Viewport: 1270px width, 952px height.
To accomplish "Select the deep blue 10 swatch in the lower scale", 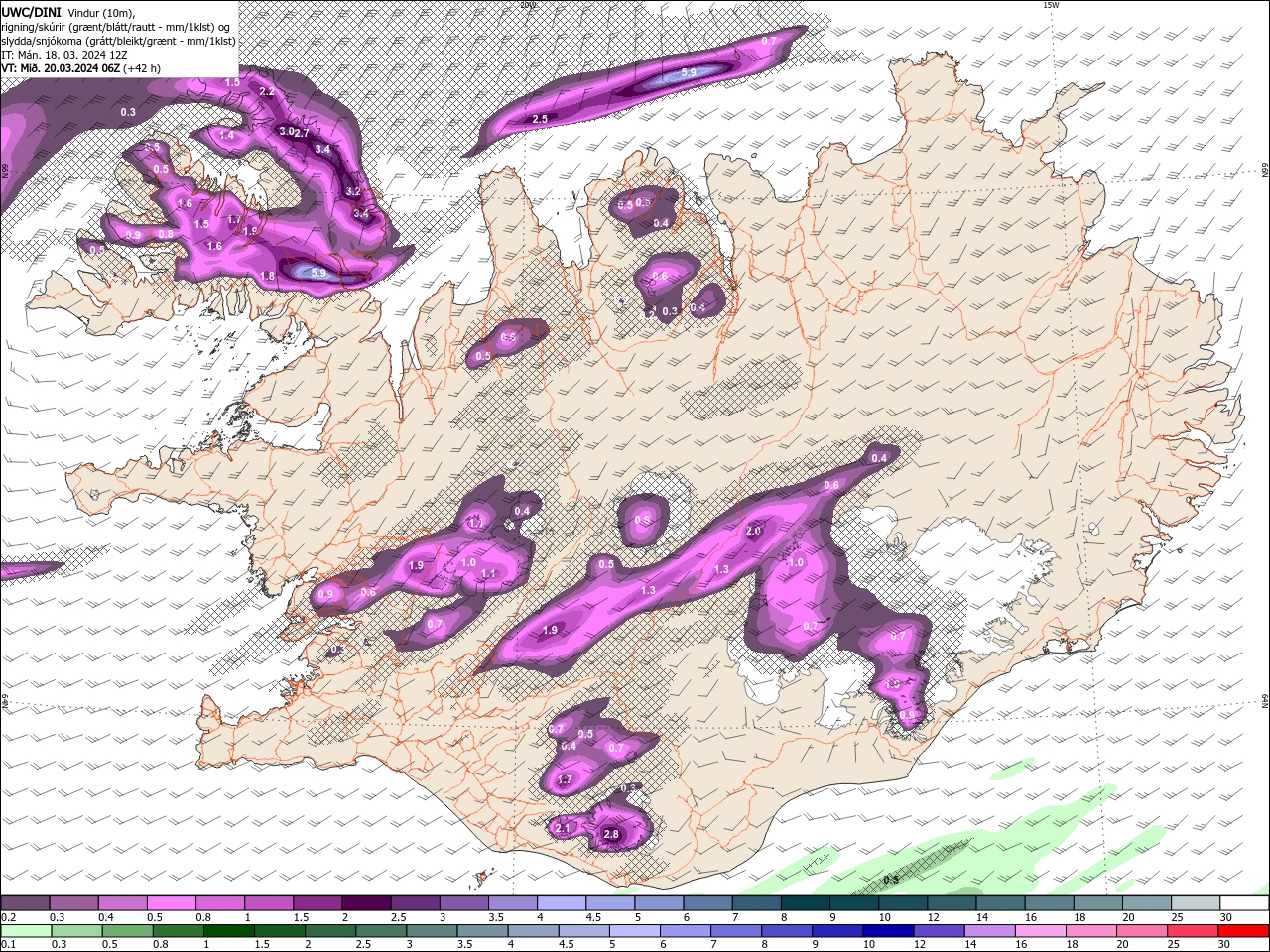I will coord(887,931).
